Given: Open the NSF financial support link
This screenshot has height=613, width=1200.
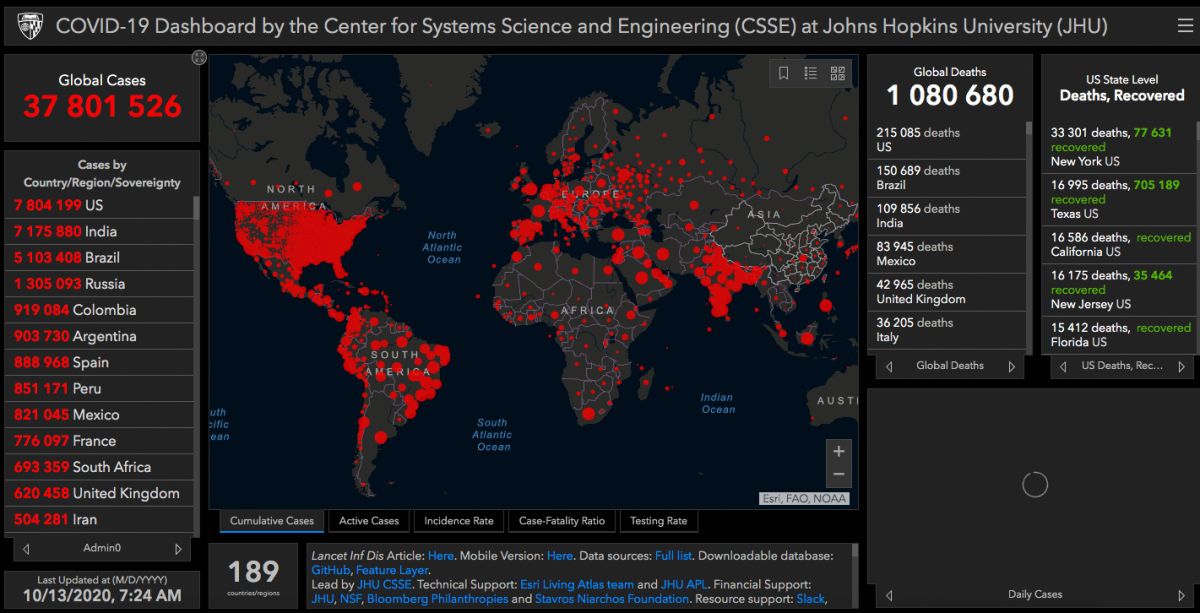Looking at the screenshot, I should coord(350,599).
